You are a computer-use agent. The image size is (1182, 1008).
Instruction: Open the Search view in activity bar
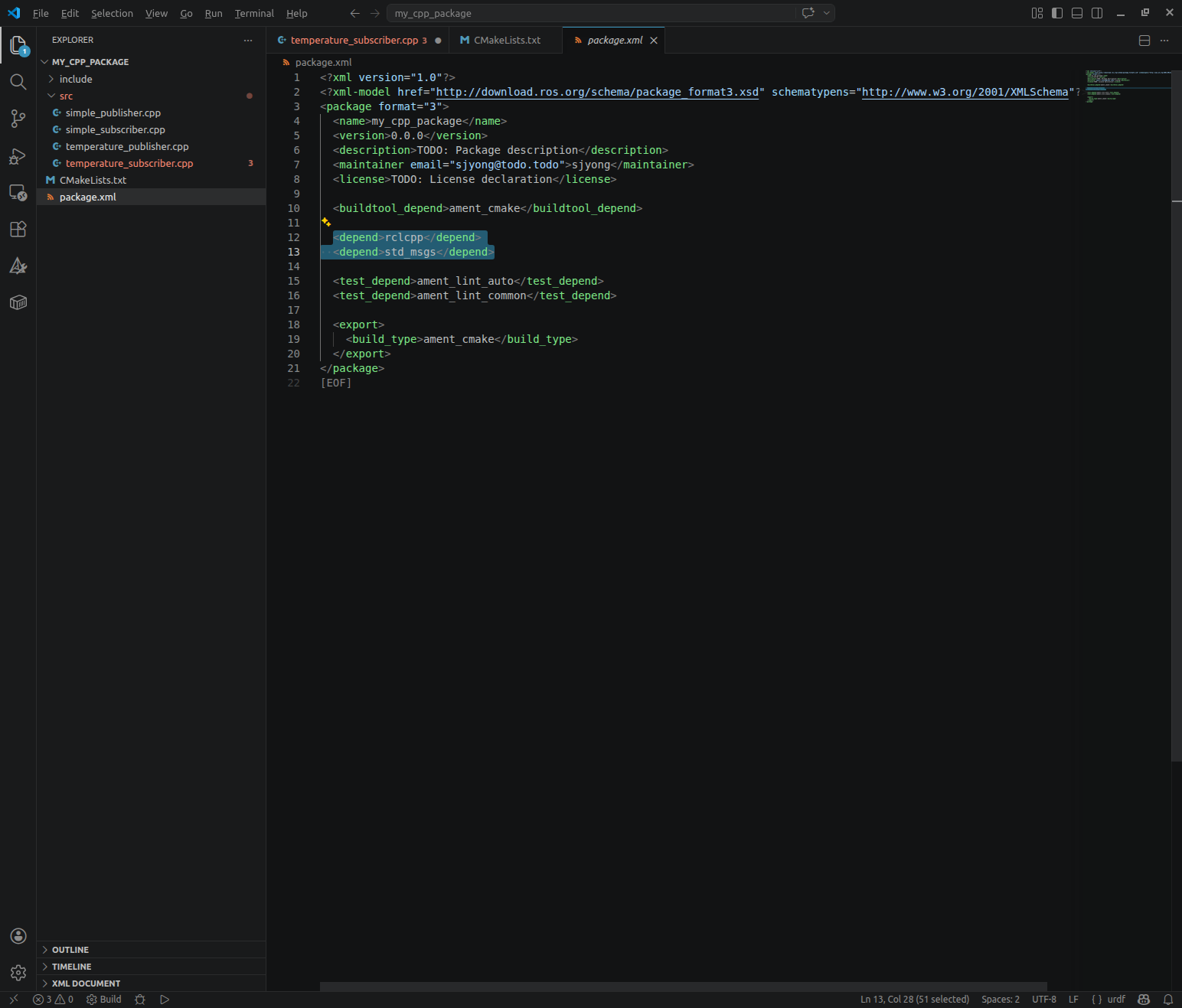pyautogui.click(x=18, y=82)
